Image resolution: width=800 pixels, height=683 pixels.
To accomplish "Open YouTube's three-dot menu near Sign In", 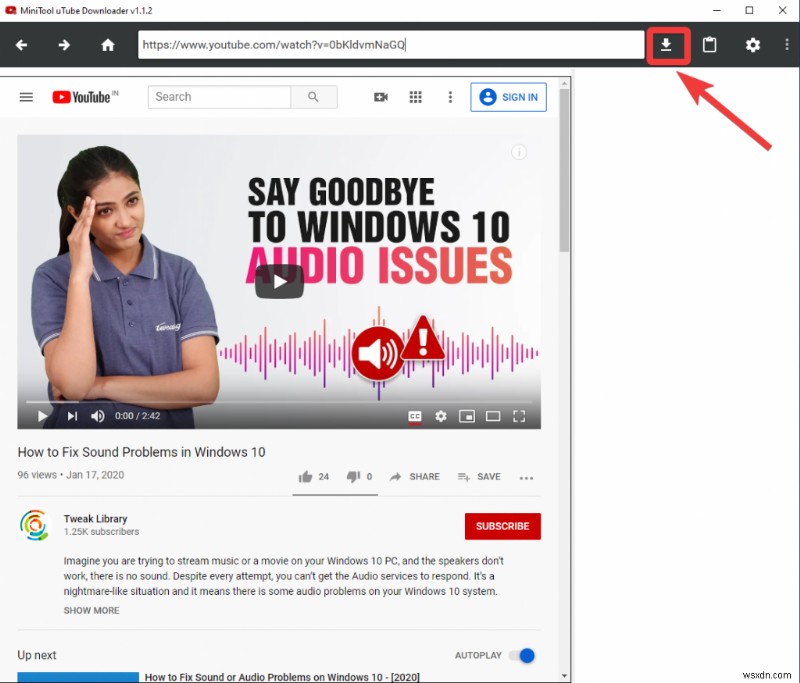I will 450,97.
